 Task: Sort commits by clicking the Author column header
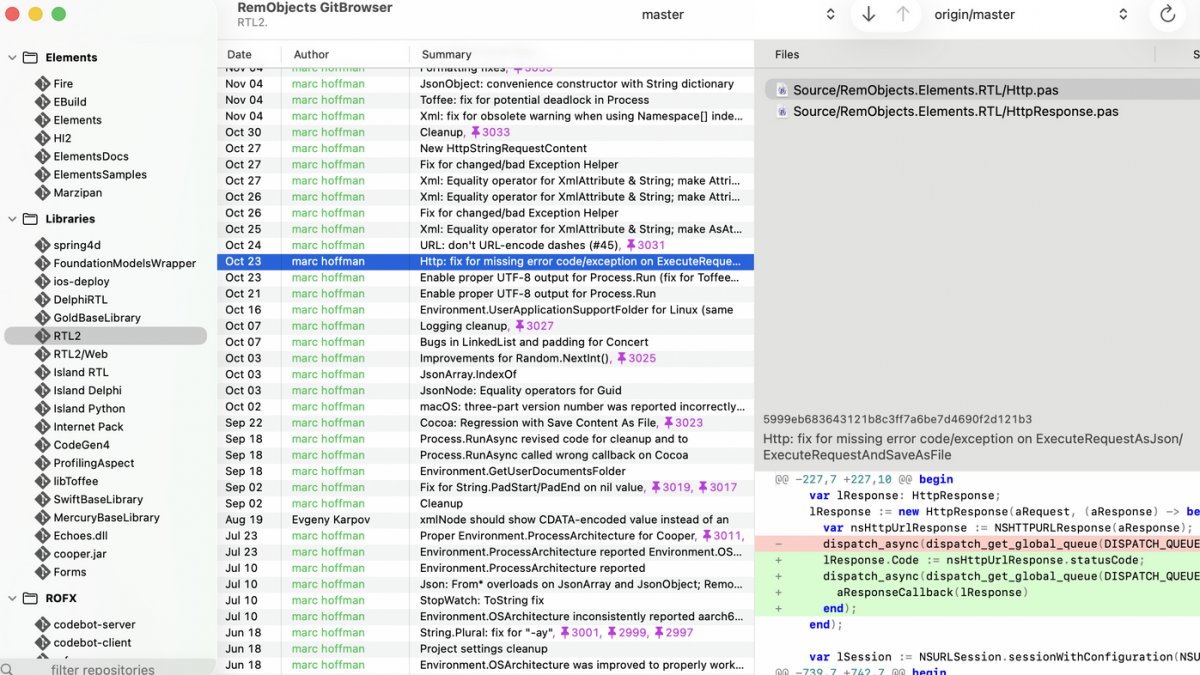pos(310,54)
